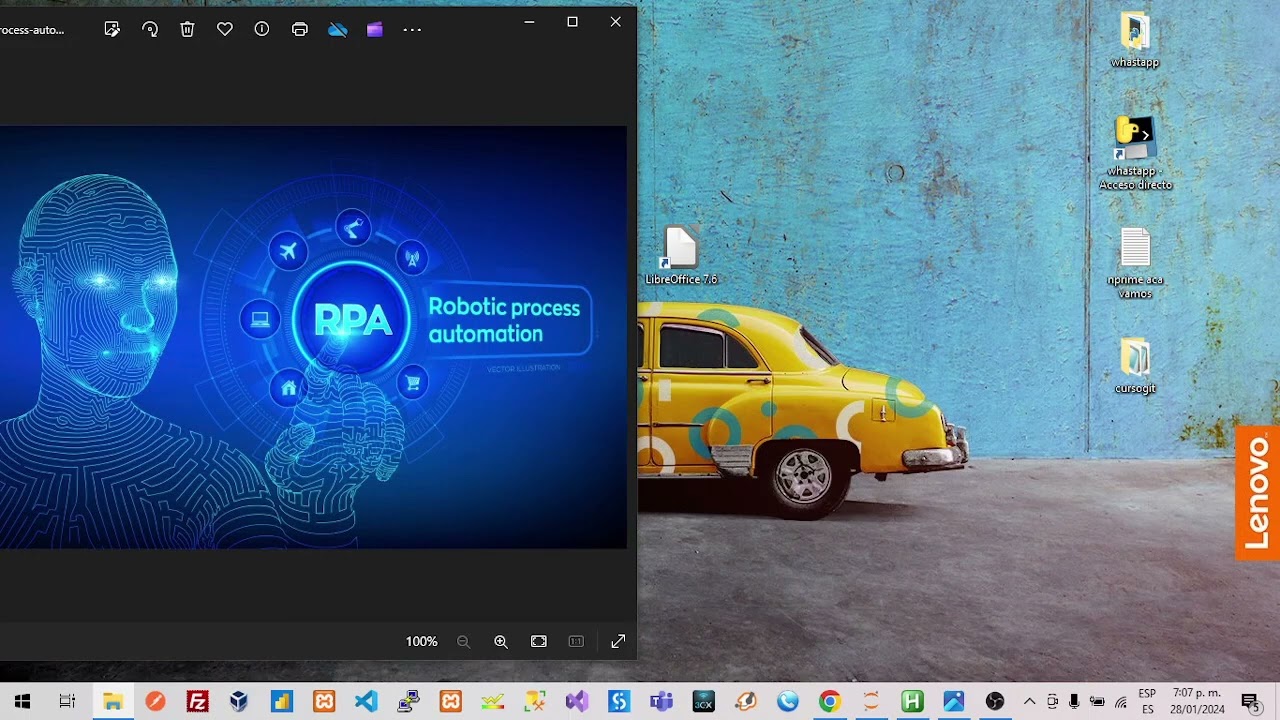Select the whastapp folder on desktop
1280x720 pixels.
1135,41
